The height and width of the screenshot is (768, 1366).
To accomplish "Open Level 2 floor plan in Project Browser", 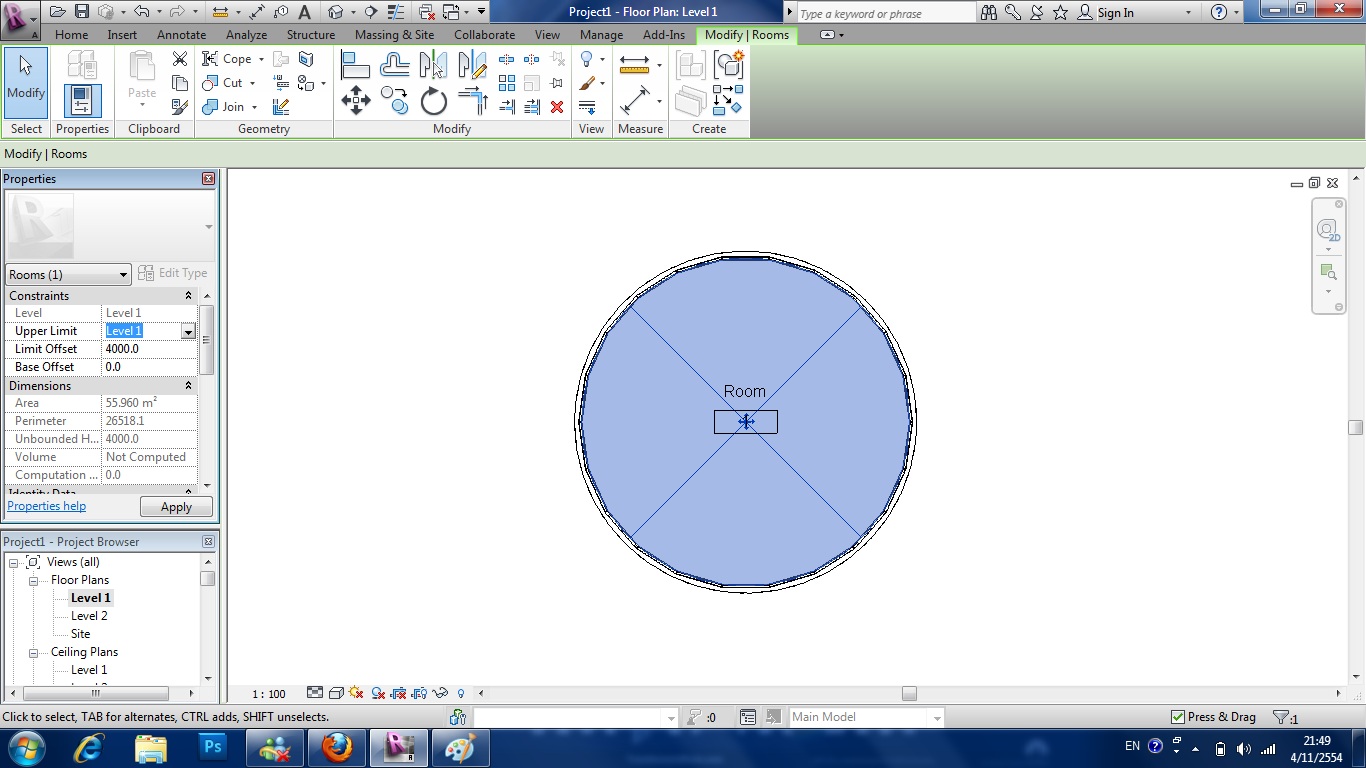I will pyautogui.click(x=87, y=615).
